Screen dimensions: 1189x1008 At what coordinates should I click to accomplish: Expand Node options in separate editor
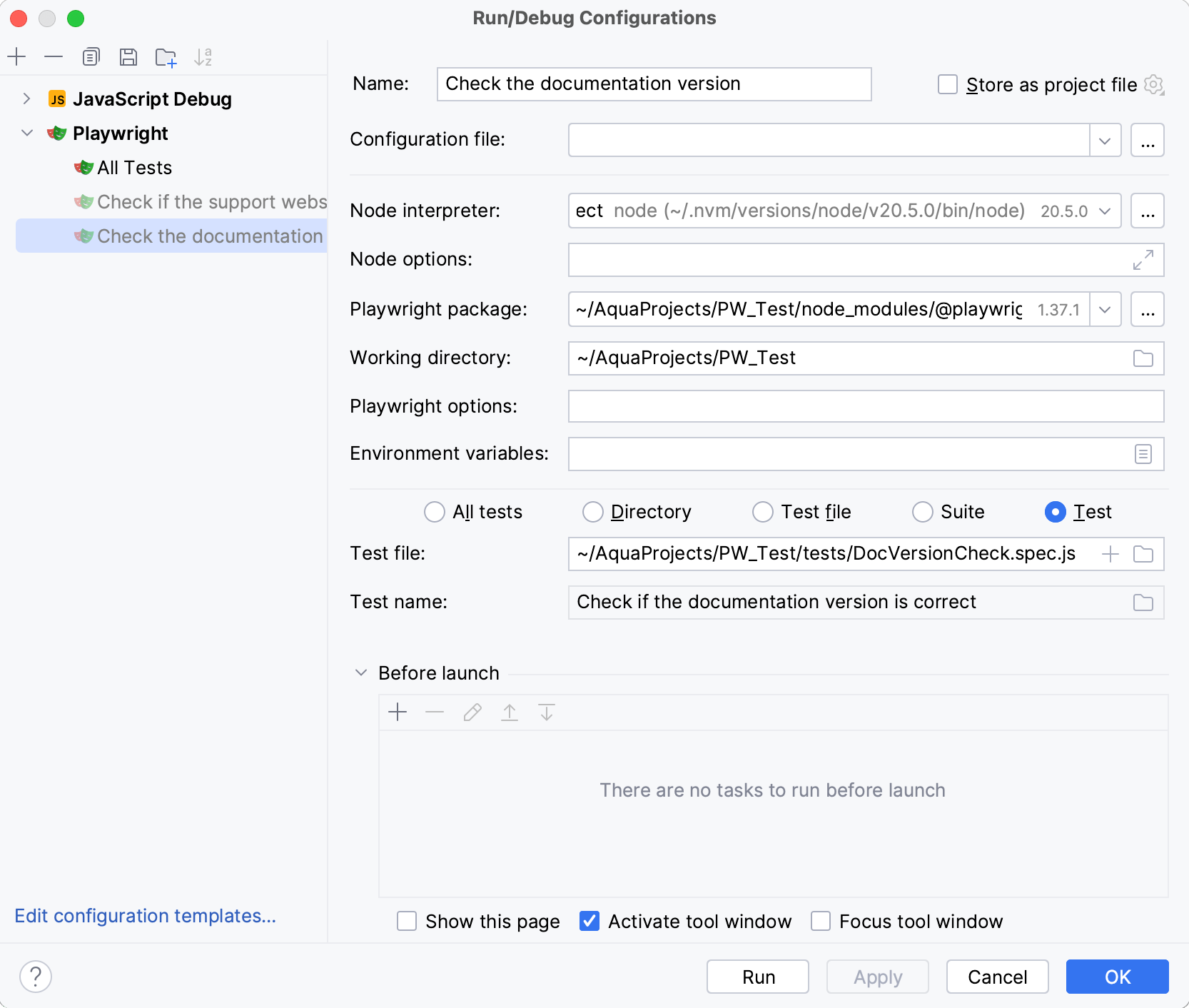click(x=1143, y=260)
